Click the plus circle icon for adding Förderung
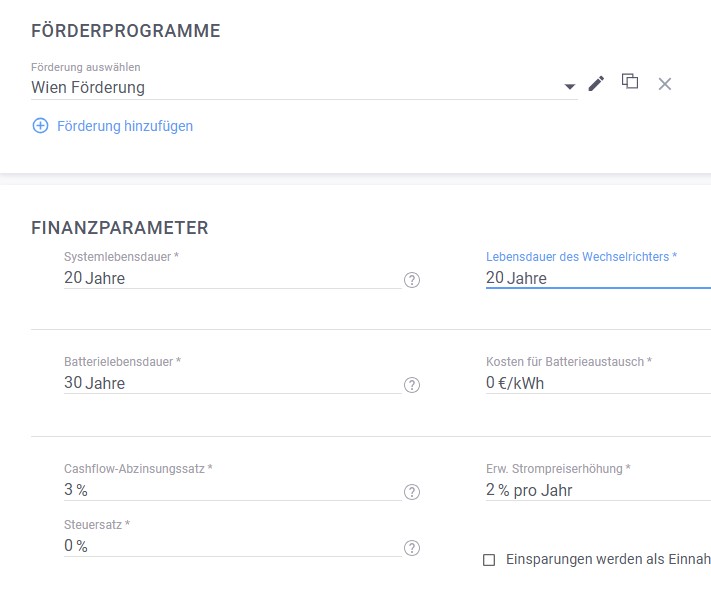The width and height of the screenshot is (711, 600). (x=40, y=126)
